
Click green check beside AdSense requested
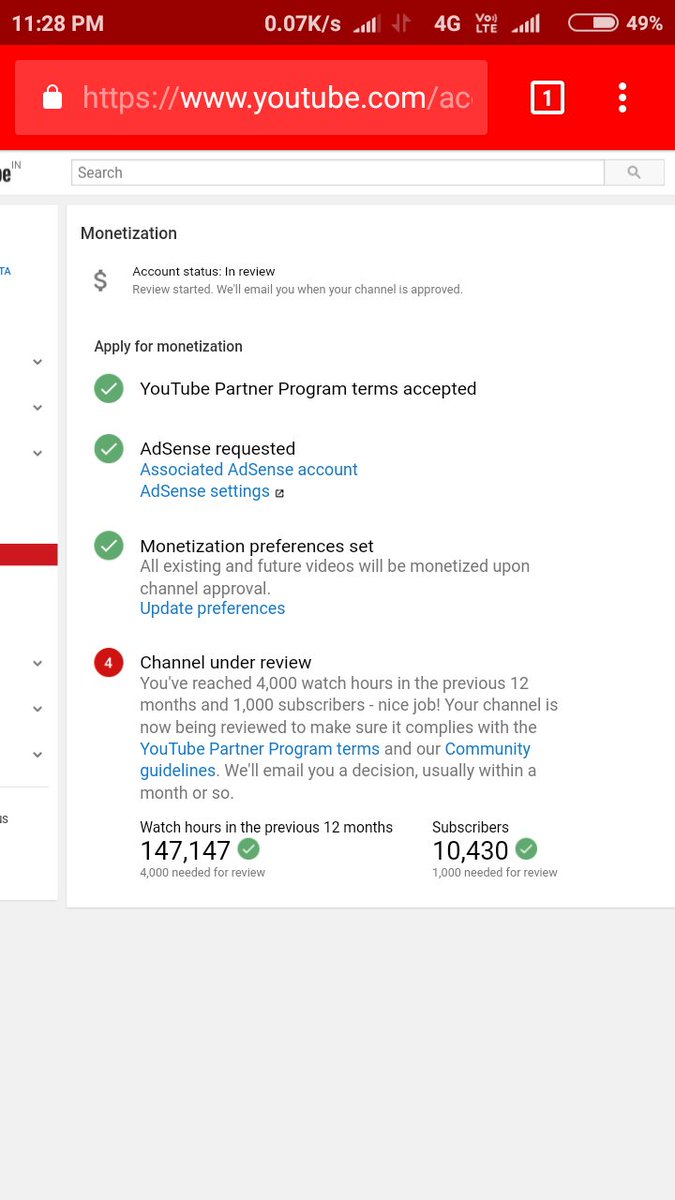click(x=109, y=449)
